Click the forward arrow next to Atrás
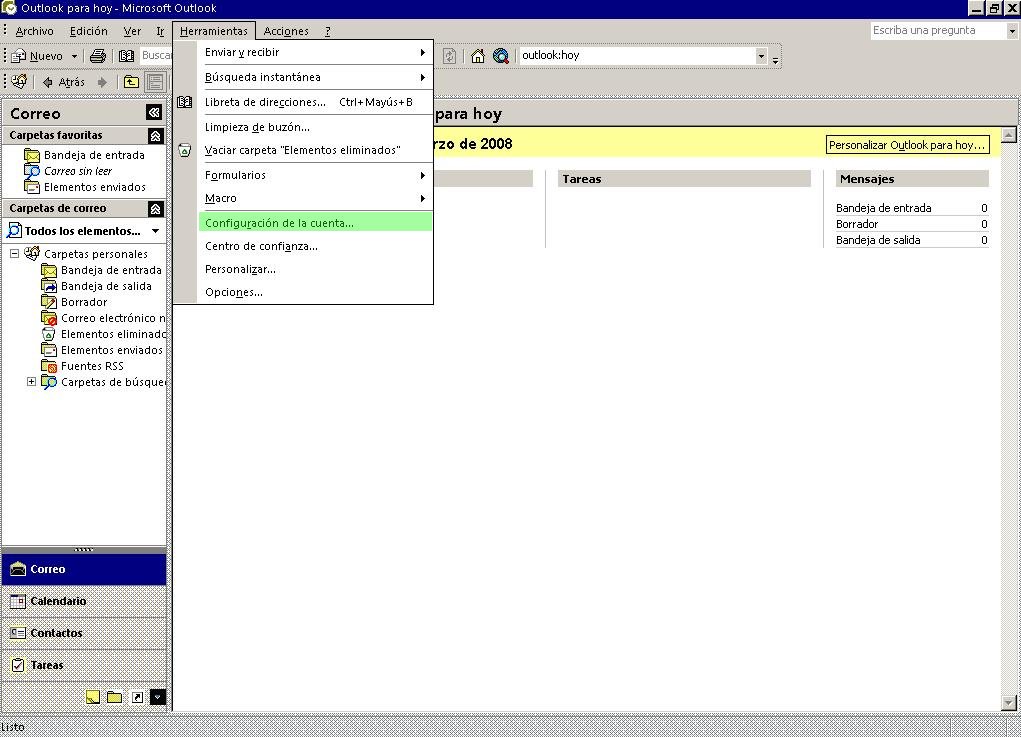1021x737 pixels. tap(102, 82)
